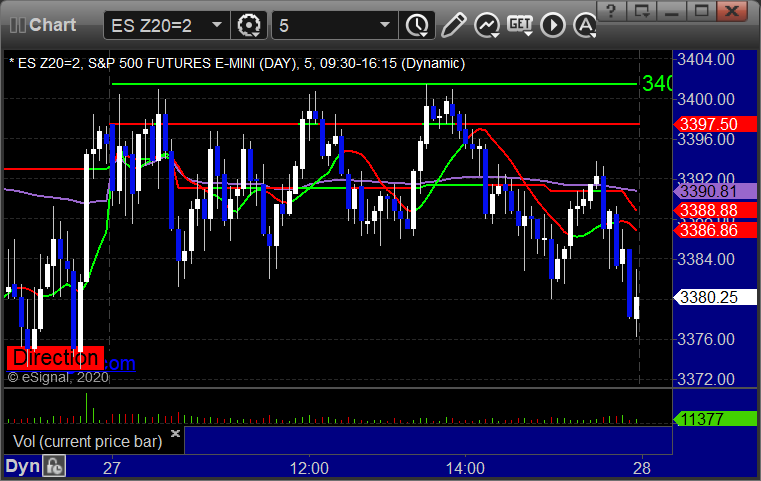Click the 14:00 time axis label
Viewport: 761px width, 481px height.
tap(465, 468)
